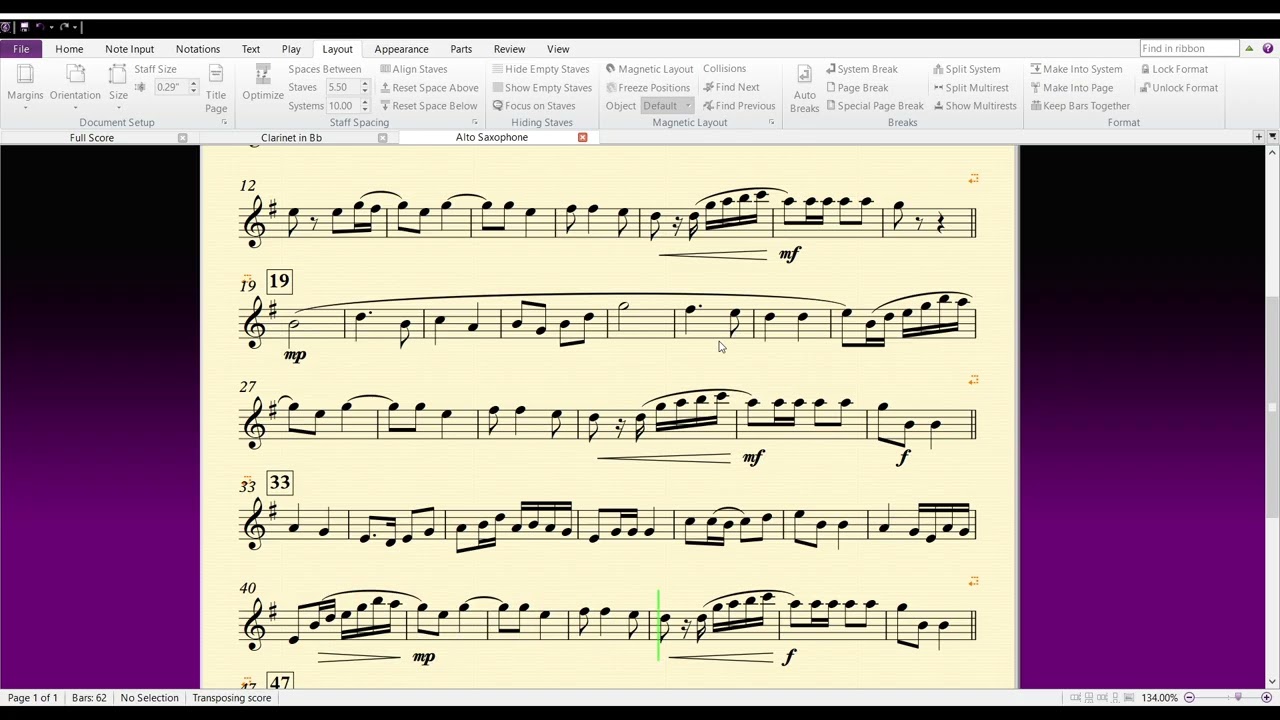
Task: Open Staff Spacing dialog launcher
Action: 475,122
